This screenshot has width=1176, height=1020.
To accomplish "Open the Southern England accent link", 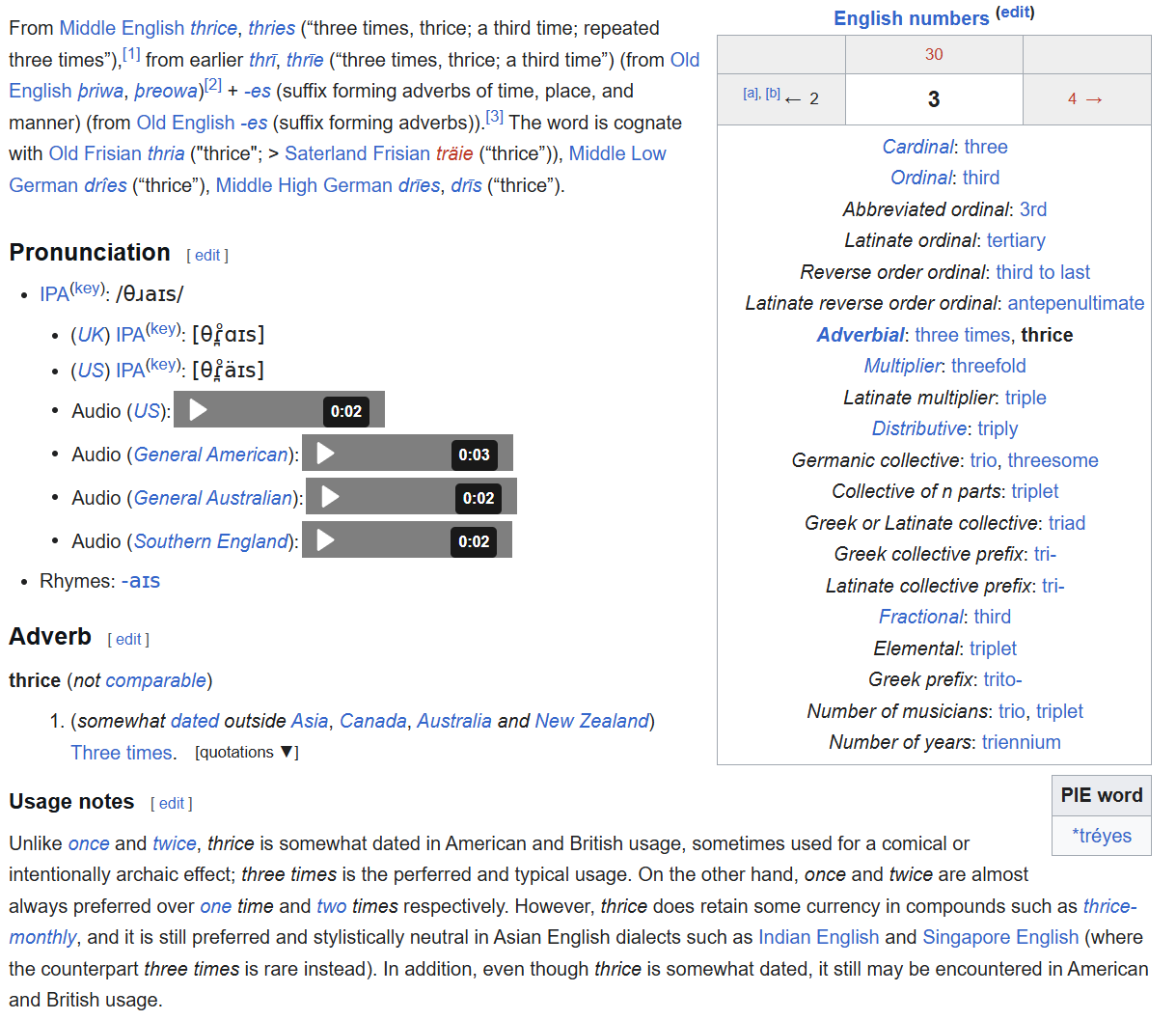I will (x=211, y=541).
